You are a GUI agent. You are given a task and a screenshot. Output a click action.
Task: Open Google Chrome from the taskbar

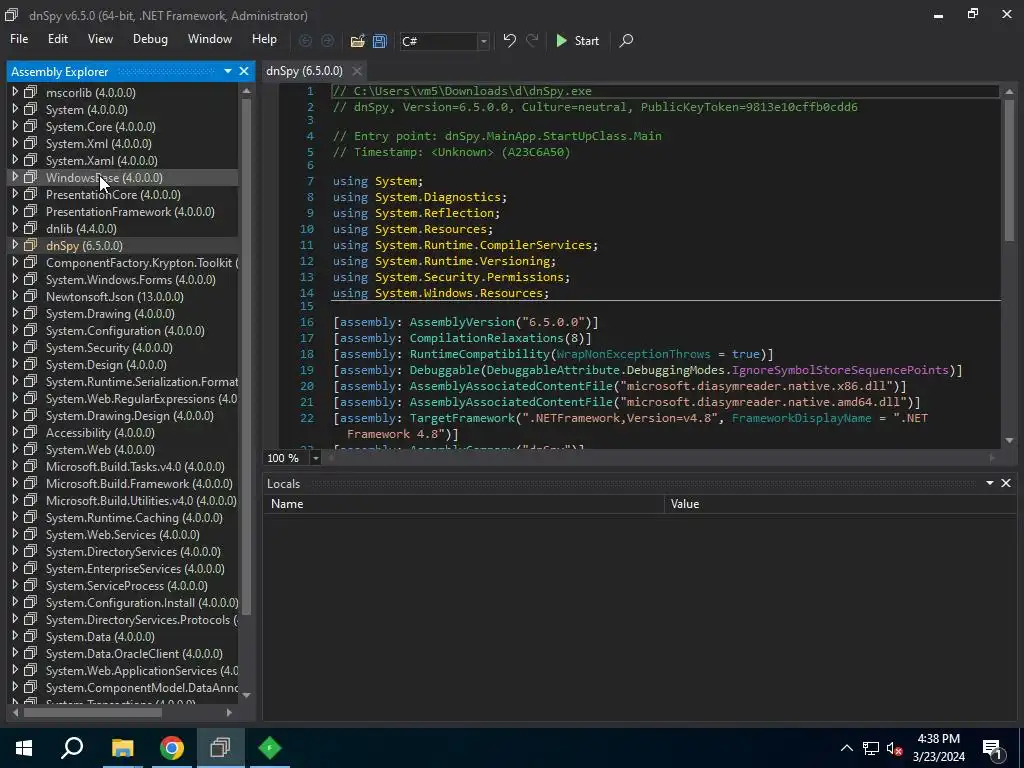click(172, 748)
